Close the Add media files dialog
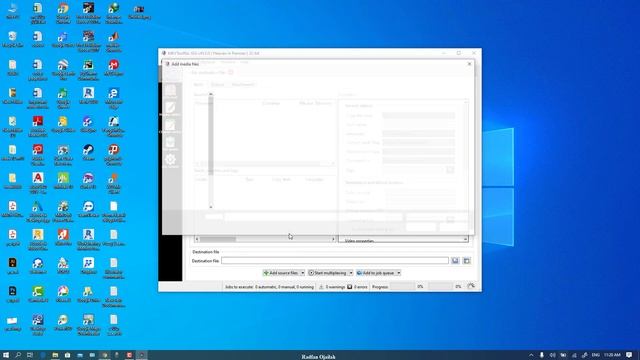Viewport: 640px width, 360px height. tap(469, 64)
